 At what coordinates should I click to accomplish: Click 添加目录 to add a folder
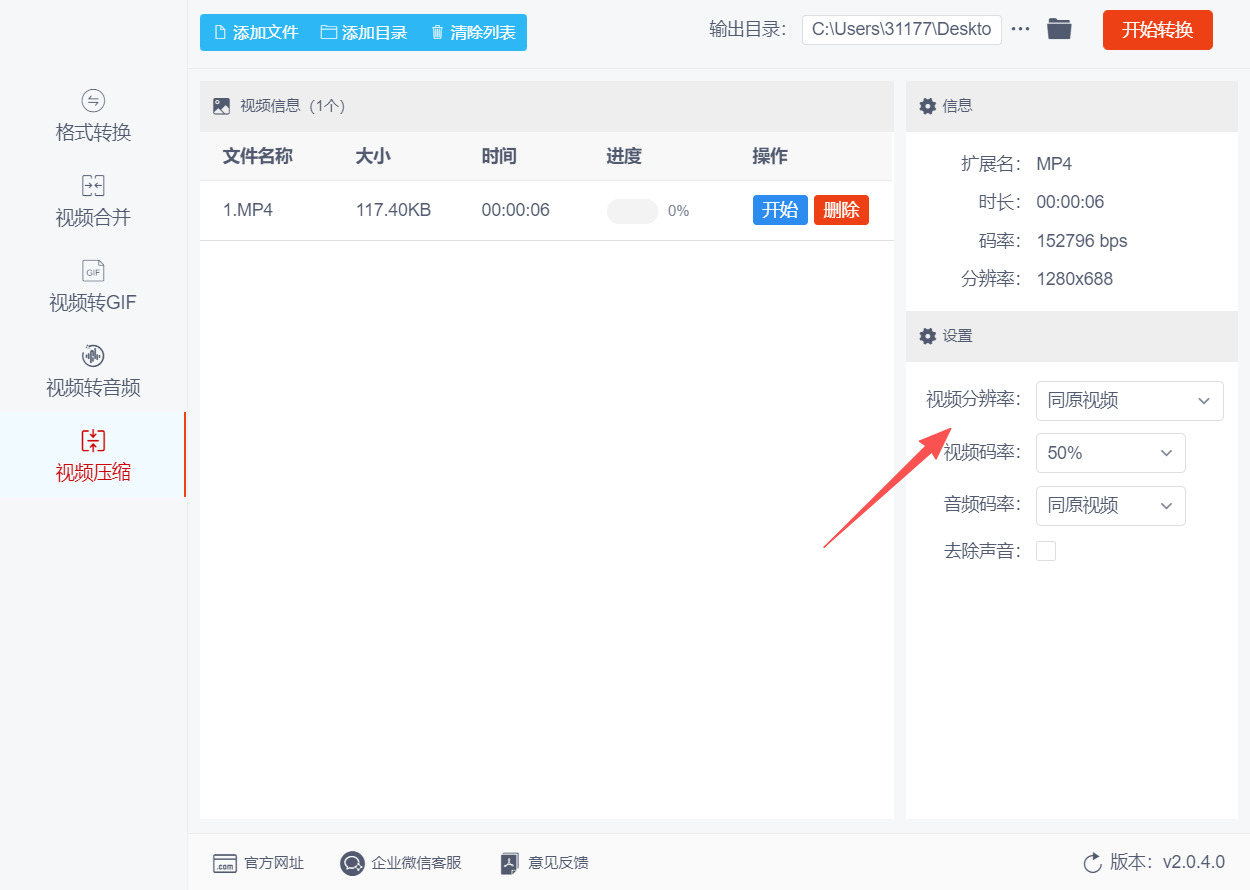pyautogui.click(x=364, y=32)
